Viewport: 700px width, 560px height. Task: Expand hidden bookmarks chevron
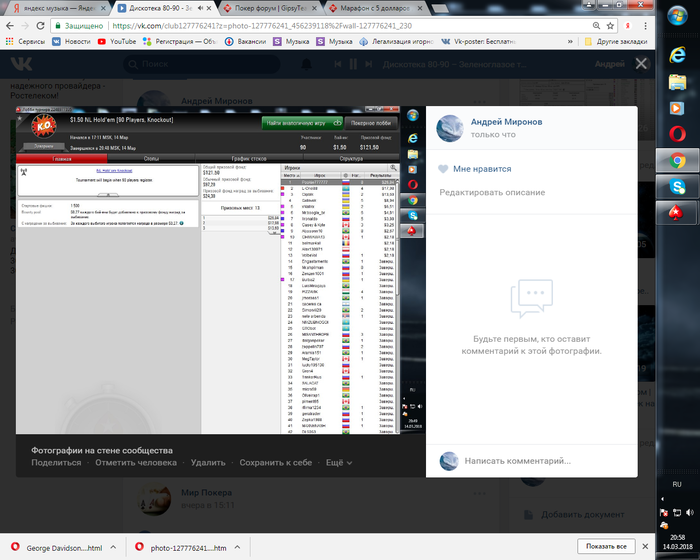click(x=570, y=42)
